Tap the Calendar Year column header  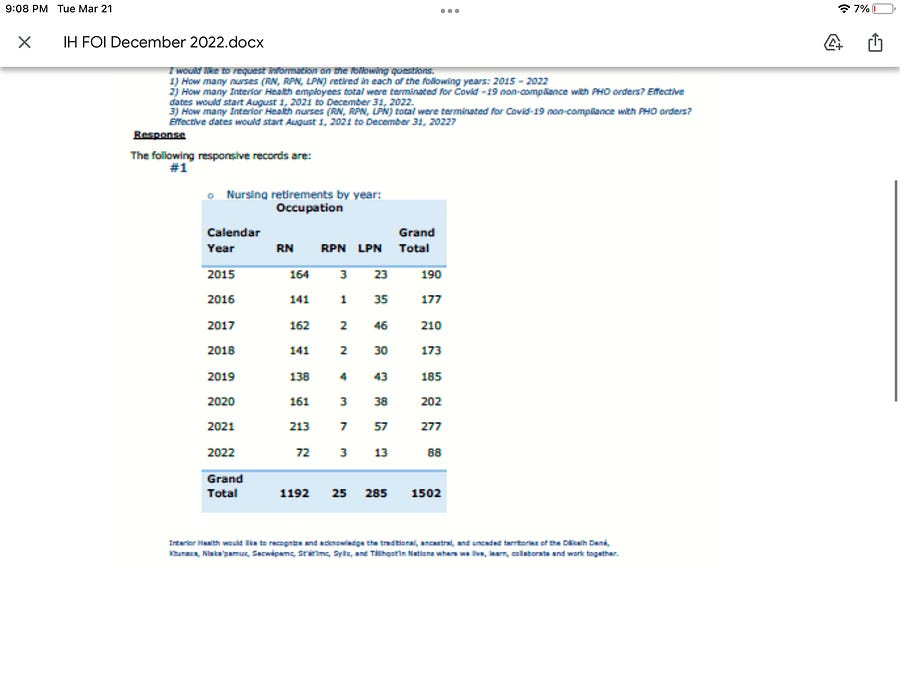[x=233, y=240]
